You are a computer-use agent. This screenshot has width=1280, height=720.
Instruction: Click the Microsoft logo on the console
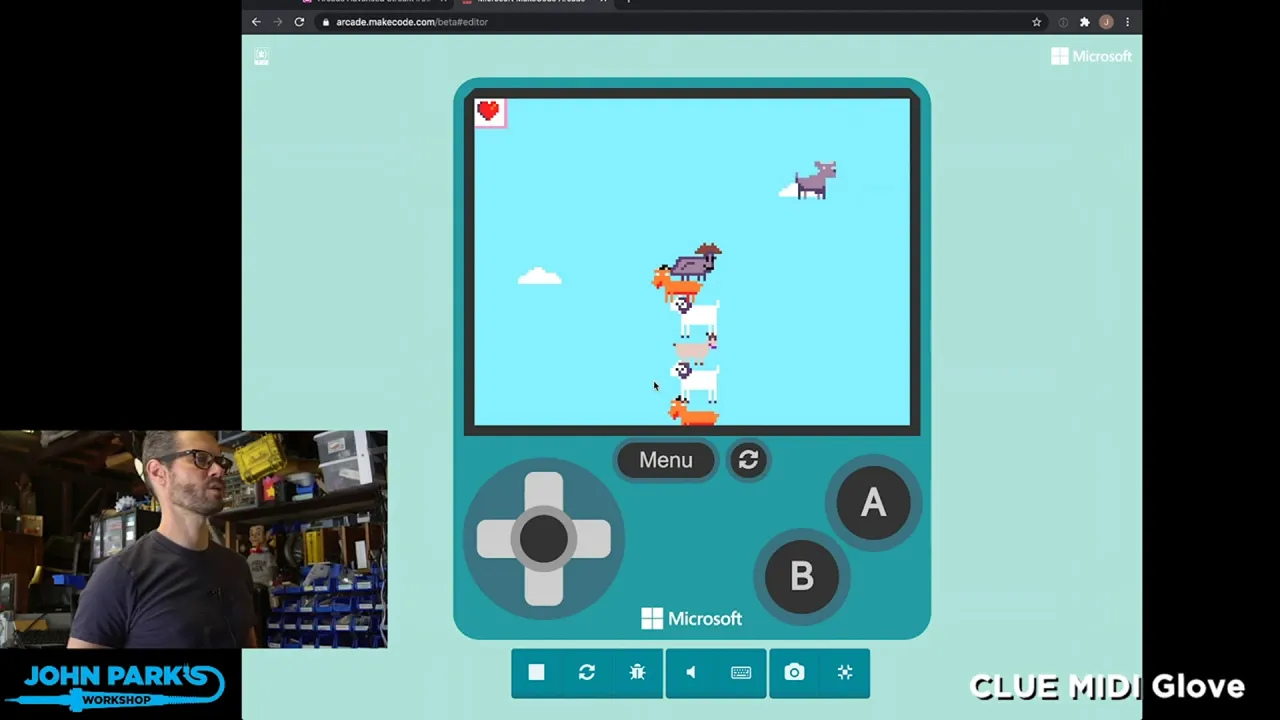692,619
